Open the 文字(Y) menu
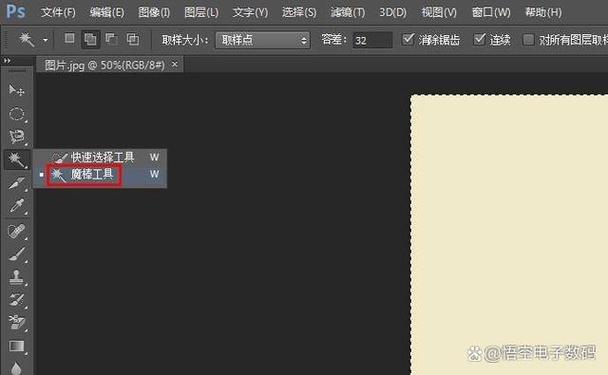Image resolution: width=608 pixels, height=375 pixels. (250, 12)
